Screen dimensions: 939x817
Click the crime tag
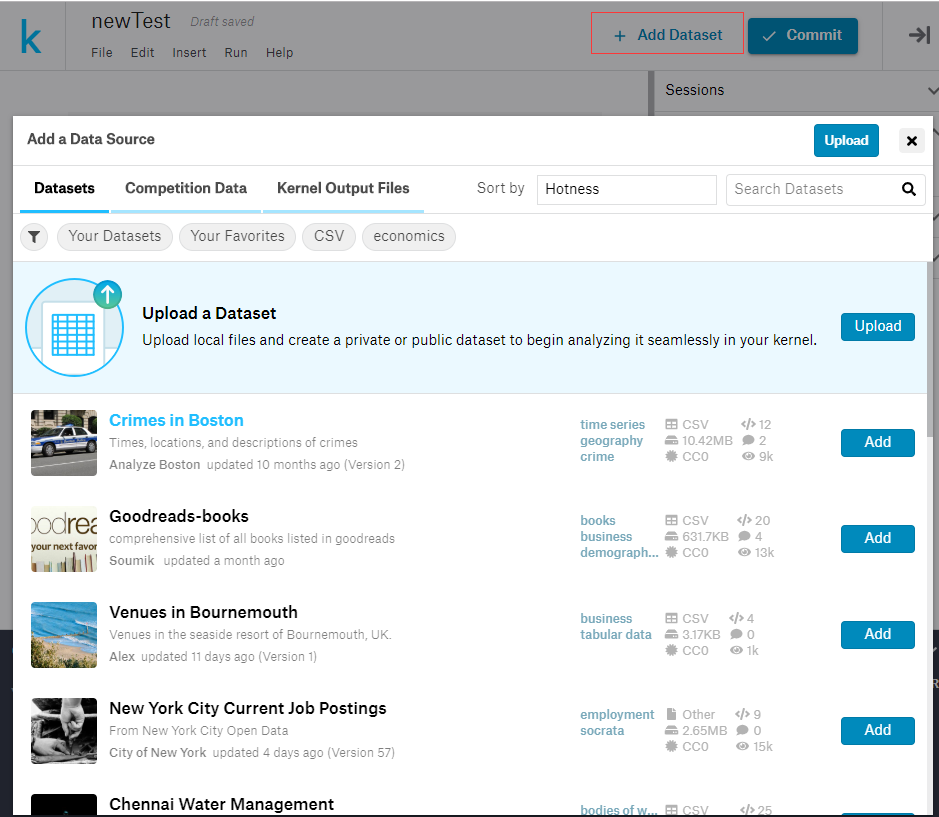pyautogui.click(x=596, y=457)
